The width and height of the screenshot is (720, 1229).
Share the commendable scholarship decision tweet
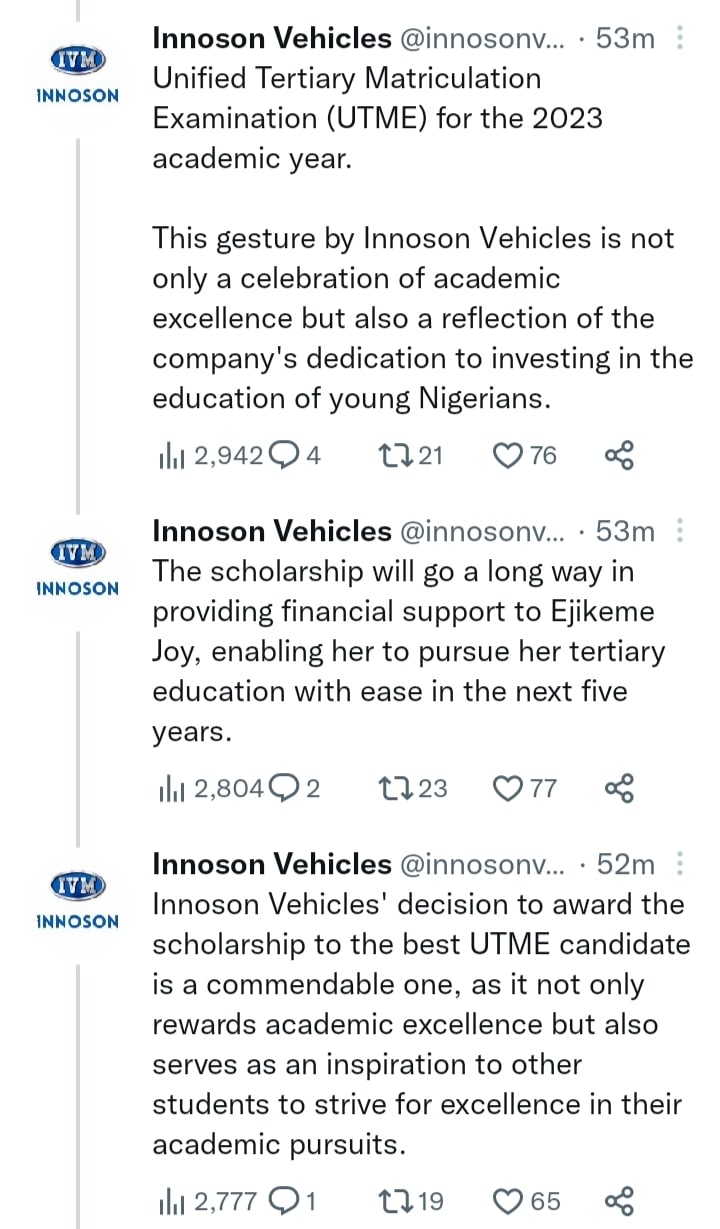coord(620,1201)
